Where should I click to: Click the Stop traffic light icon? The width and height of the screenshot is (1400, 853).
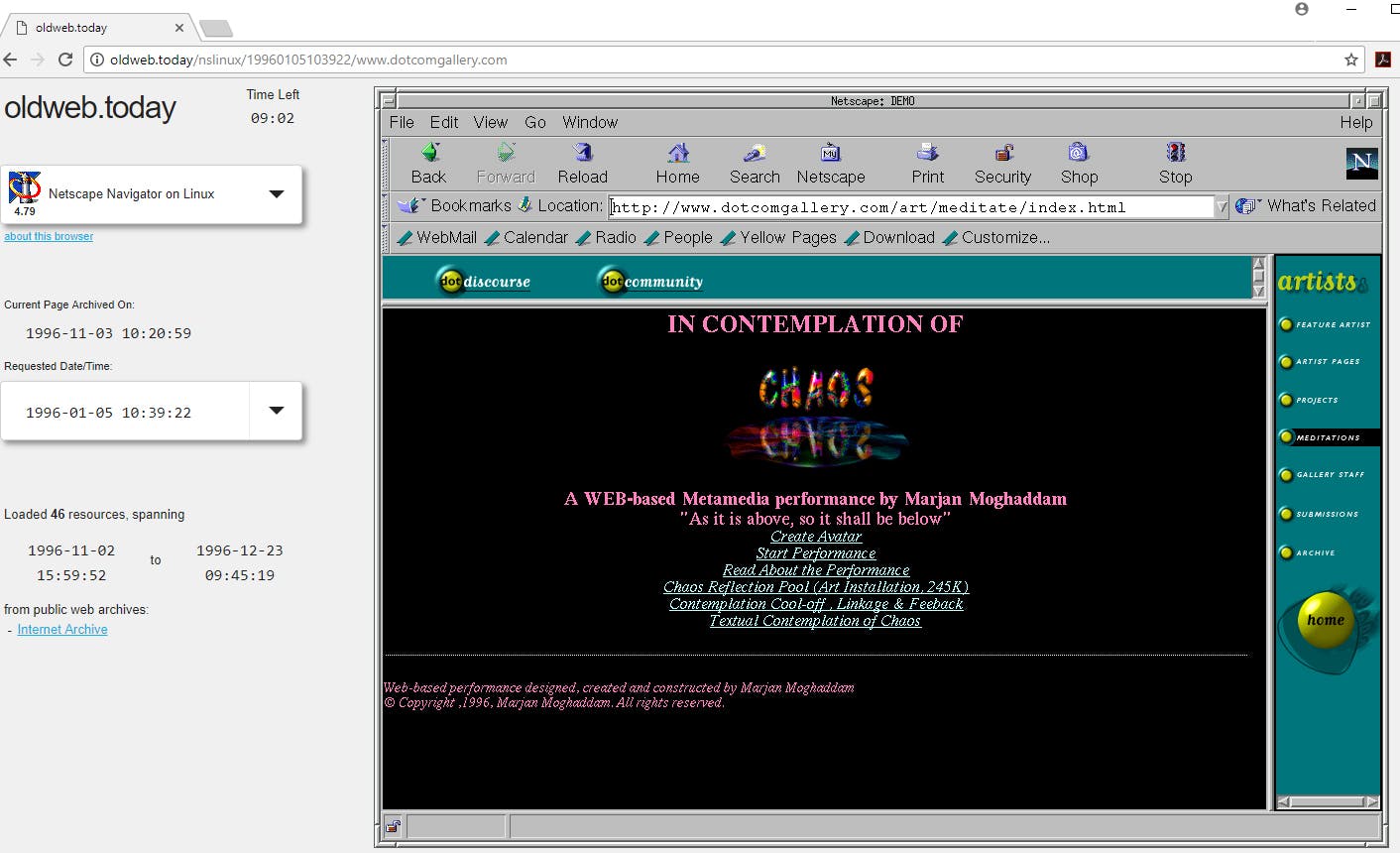(1176, 153)
